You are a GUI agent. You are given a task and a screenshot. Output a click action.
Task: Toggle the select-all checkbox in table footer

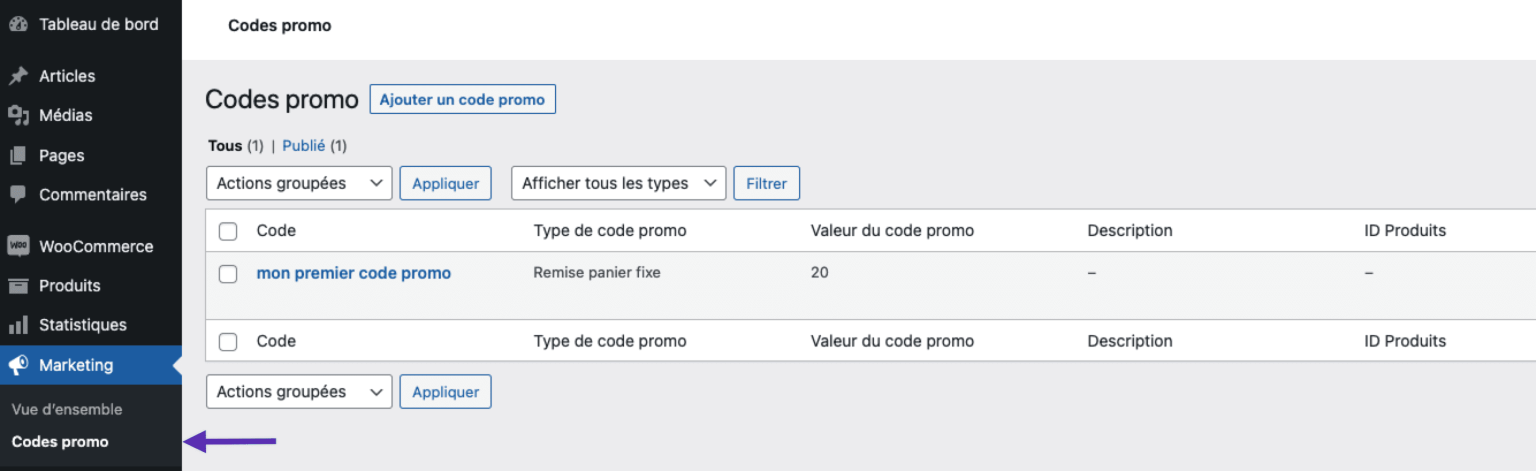228,342
